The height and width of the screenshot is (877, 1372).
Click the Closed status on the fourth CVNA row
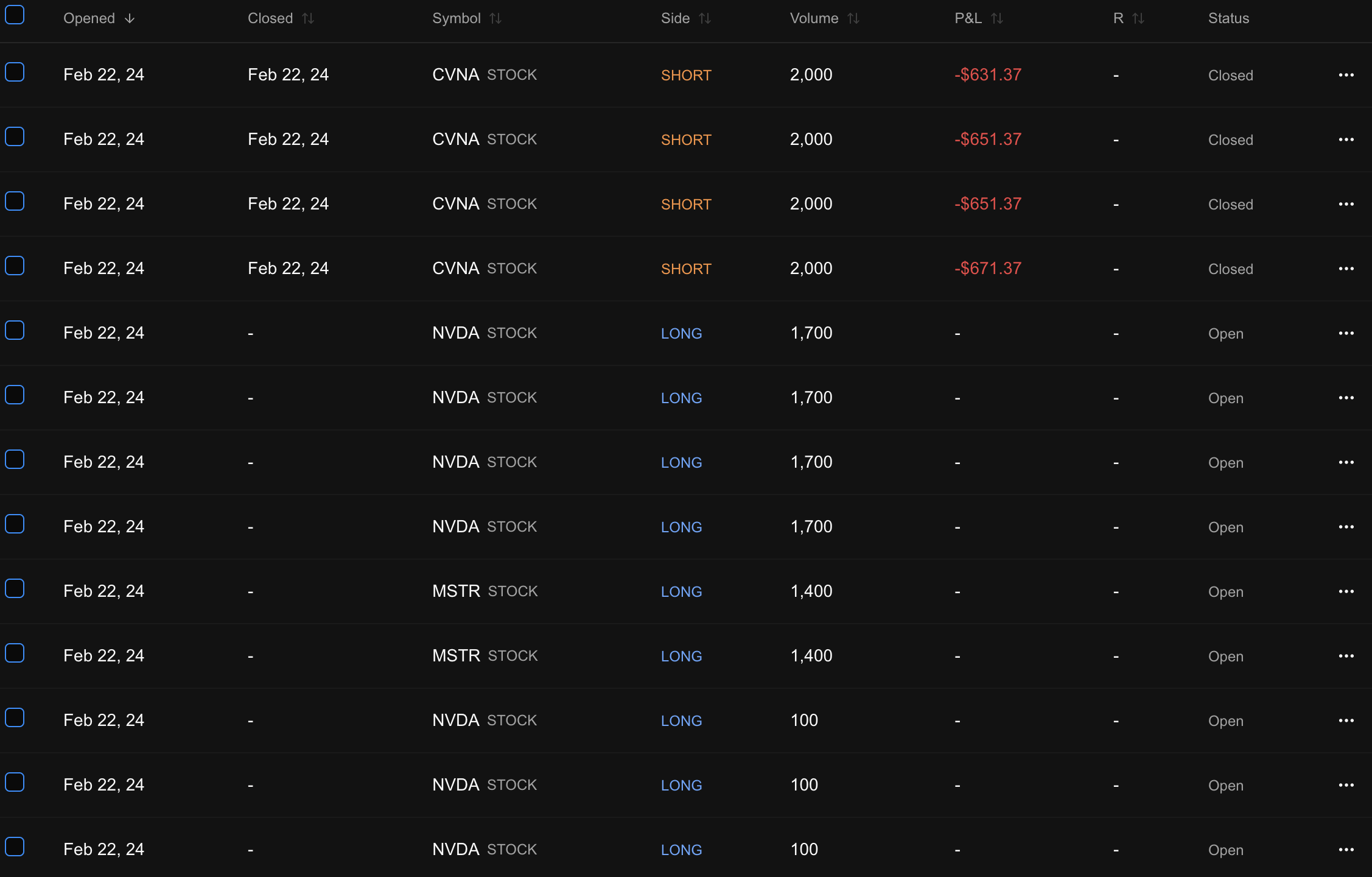(x=1230, y=268)
